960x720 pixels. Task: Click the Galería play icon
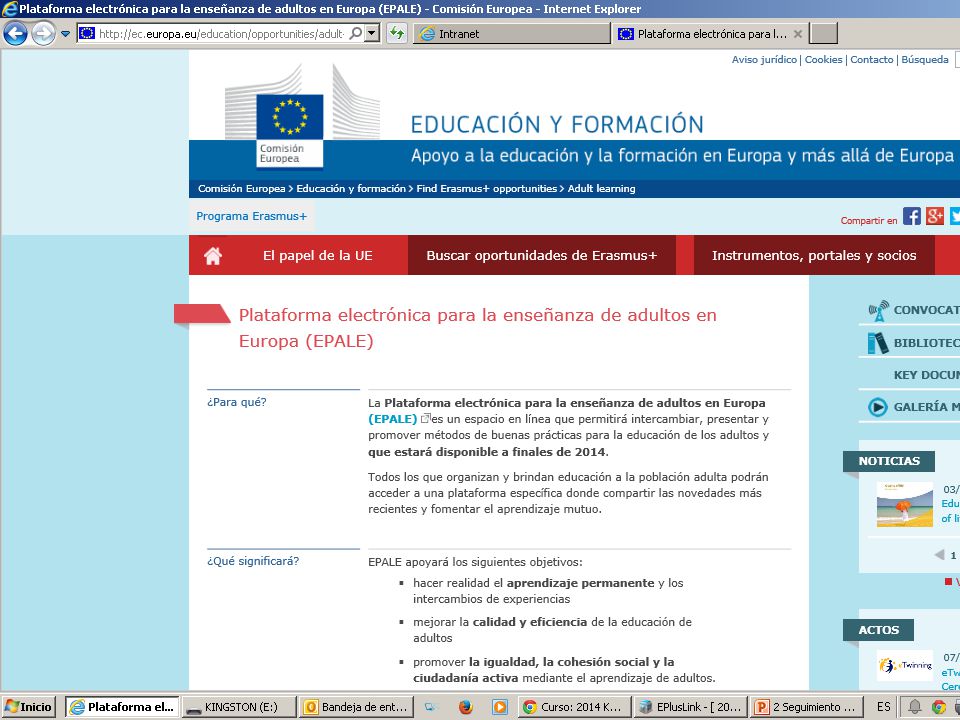(x=878, y=407)
